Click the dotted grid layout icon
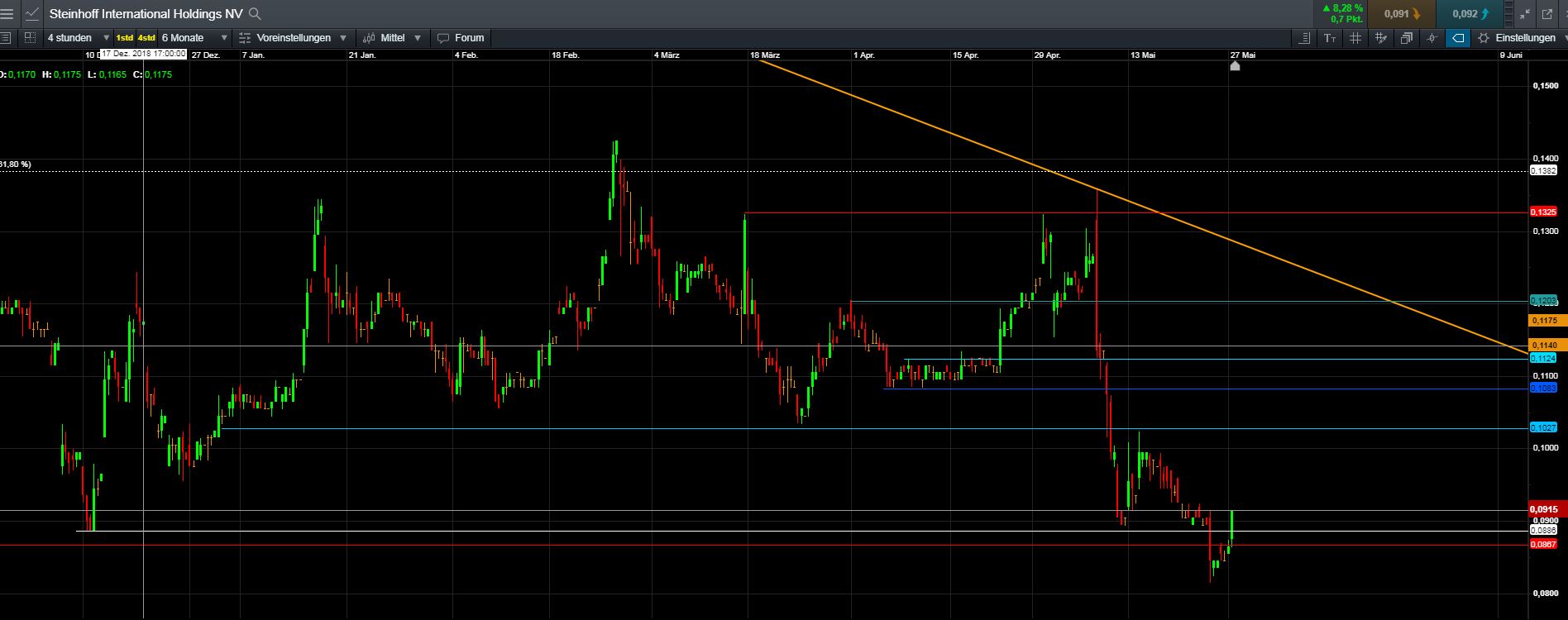 point(30,38)
